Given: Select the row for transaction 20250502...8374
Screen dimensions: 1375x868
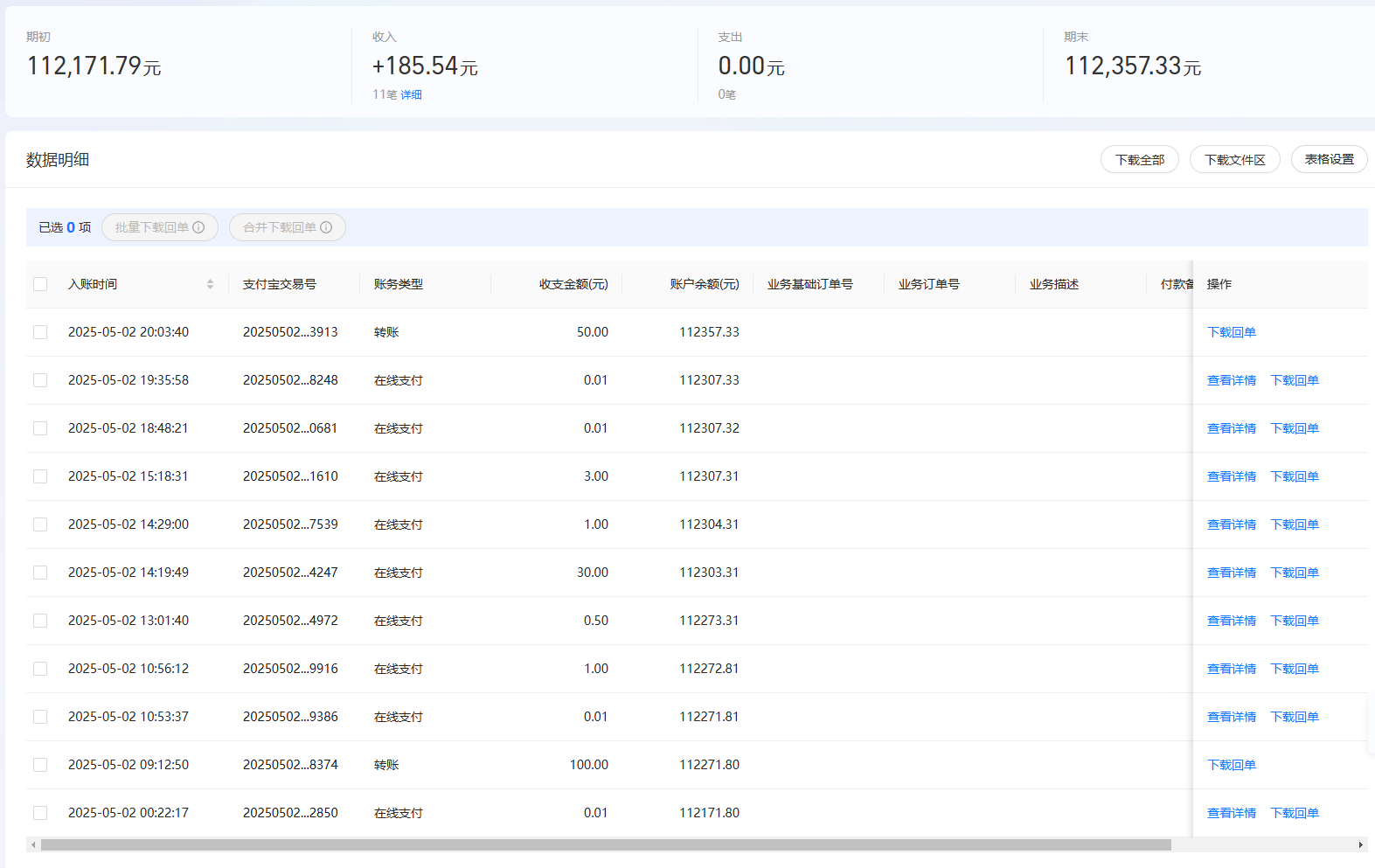Looking at the screenshot, I should coord(40,765).
